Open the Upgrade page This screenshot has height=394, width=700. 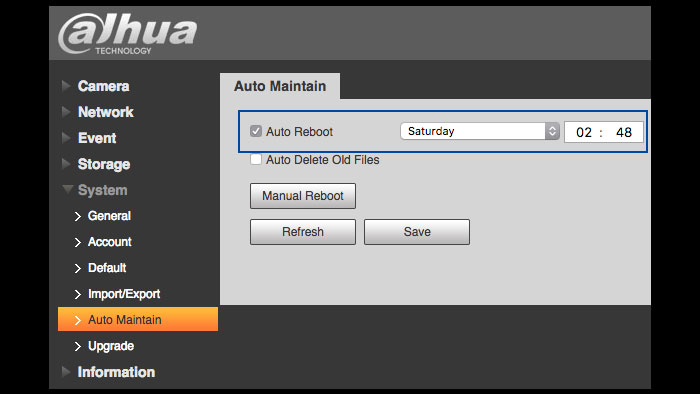click(111, 346)
